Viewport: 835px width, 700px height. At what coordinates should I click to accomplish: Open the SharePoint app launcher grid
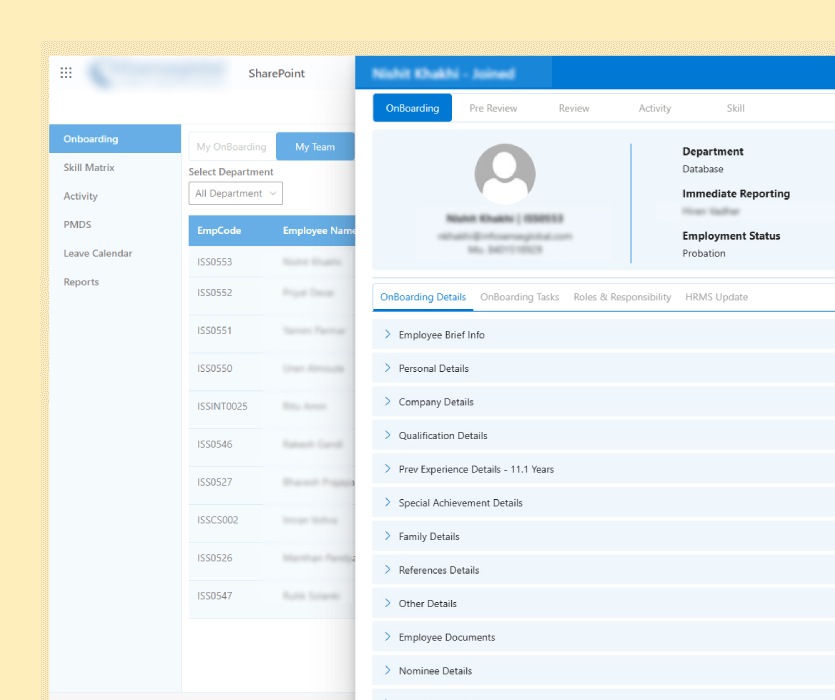(x=66, y=73)
